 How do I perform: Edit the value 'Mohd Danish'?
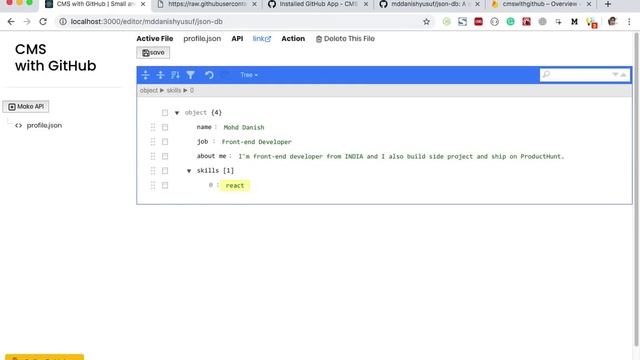(x=244, y=127)
